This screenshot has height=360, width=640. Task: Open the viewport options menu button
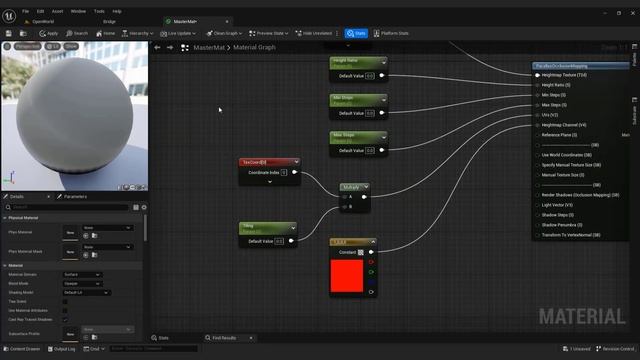click(x=7, y=47)
